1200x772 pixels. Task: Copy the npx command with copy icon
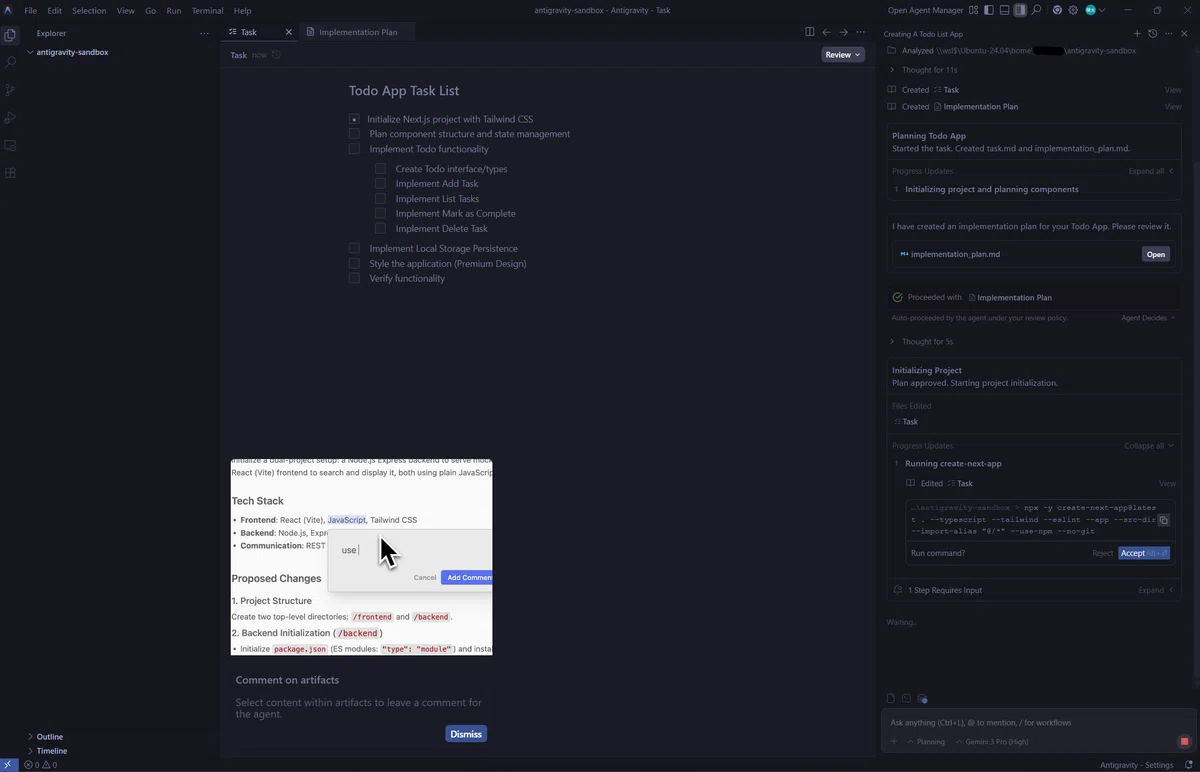(x=1163, y=520)
